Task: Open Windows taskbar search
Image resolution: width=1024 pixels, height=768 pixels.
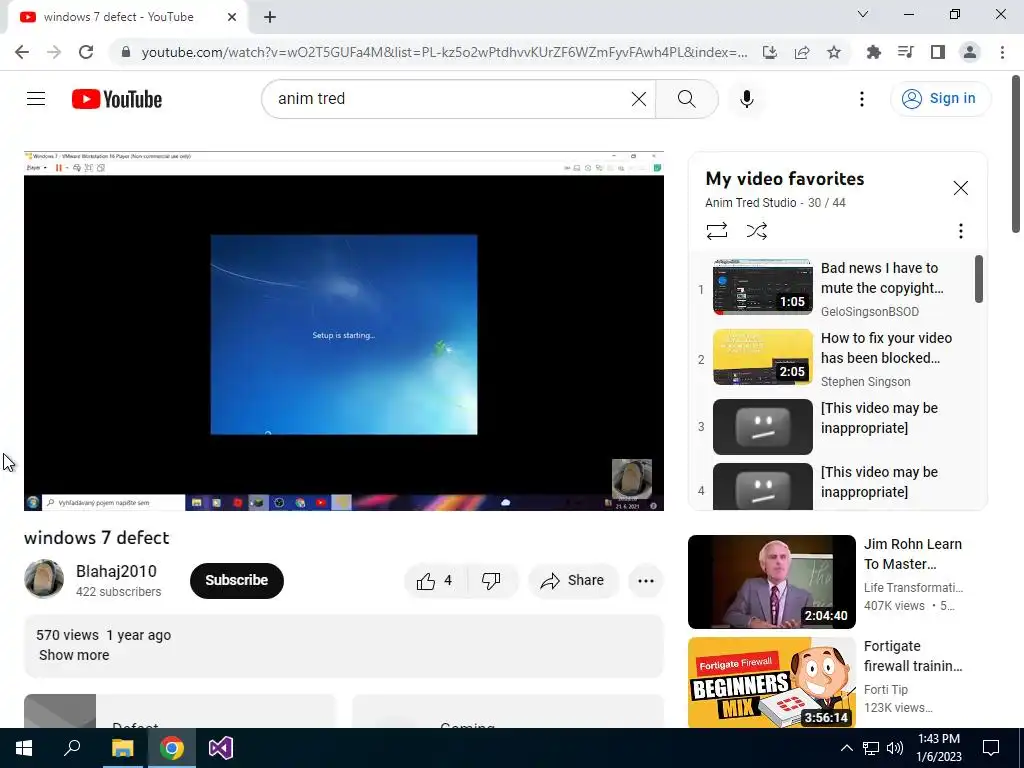Action: click(x=72, y=748)
